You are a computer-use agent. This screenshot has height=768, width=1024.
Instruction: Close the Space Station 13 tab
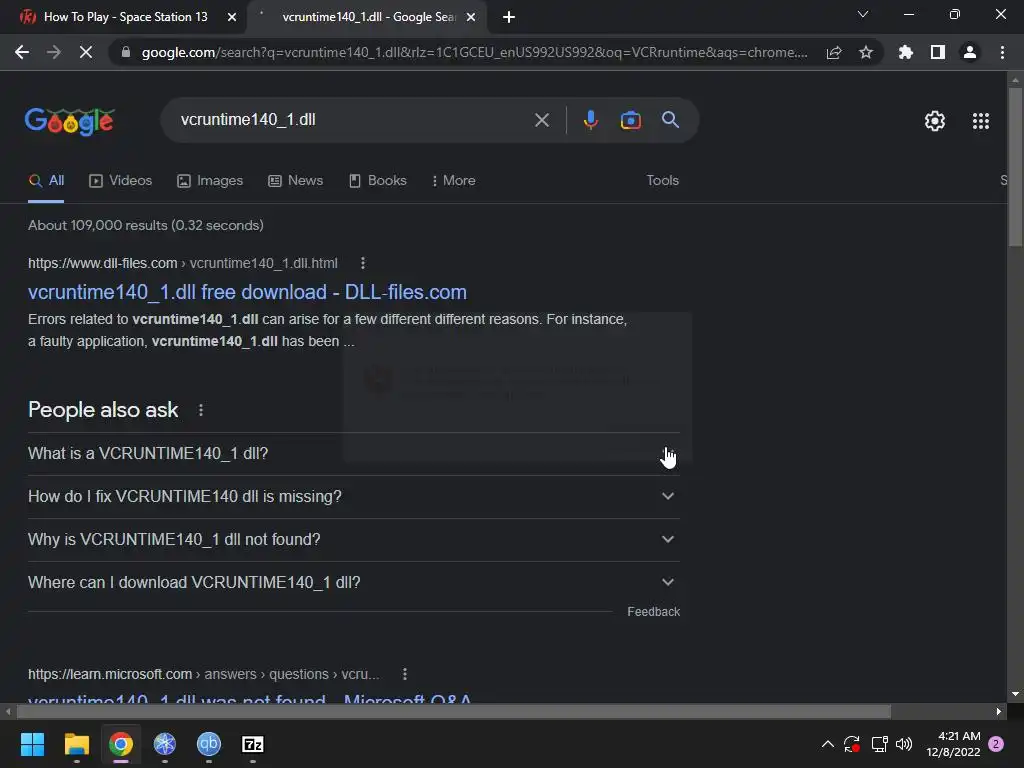[x=232, y=17]
